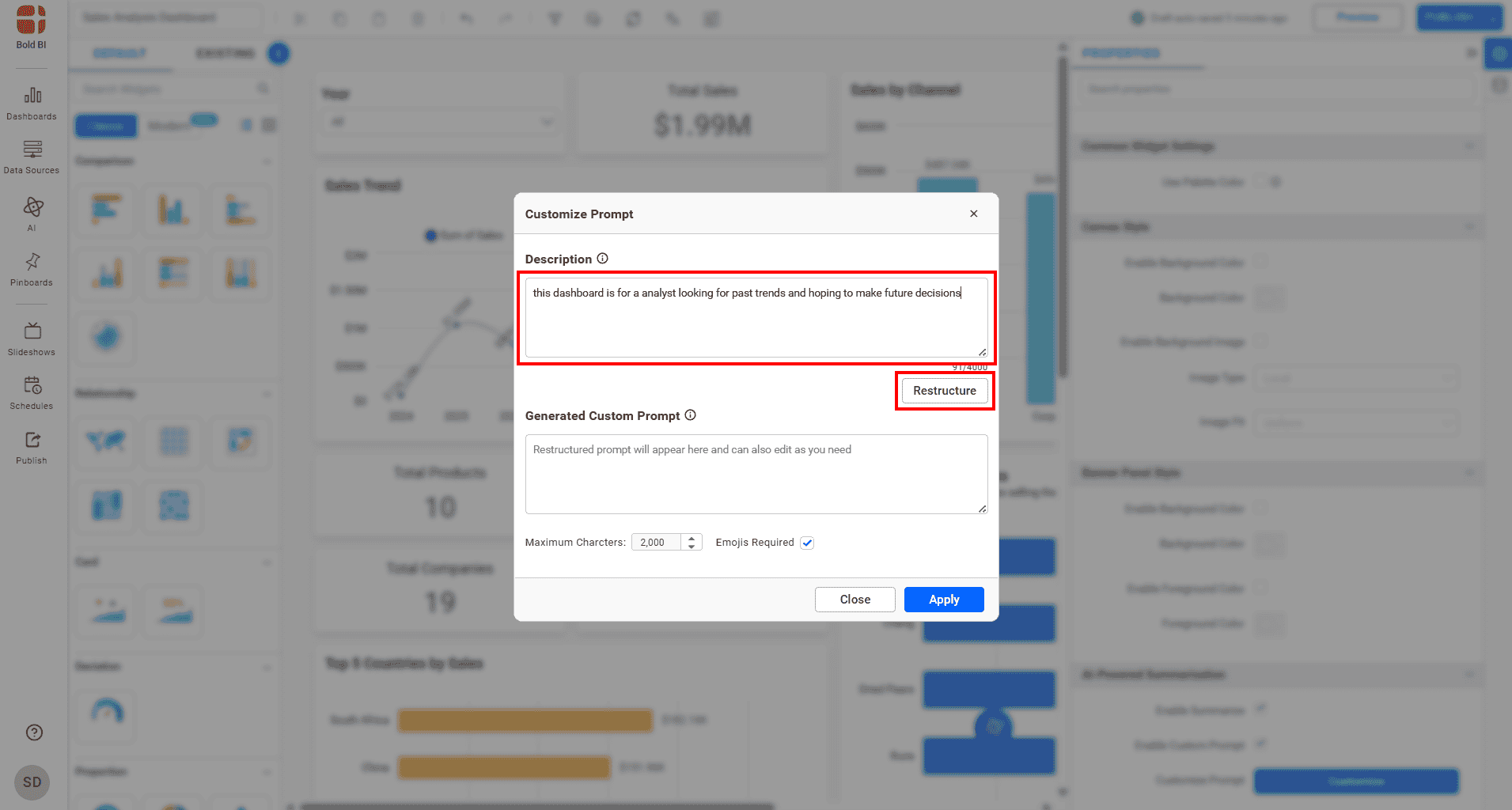Viewport: 1512px width, 810px height.
Task: Click the blue round icon beside EXISTING
Action: [279, 54]
